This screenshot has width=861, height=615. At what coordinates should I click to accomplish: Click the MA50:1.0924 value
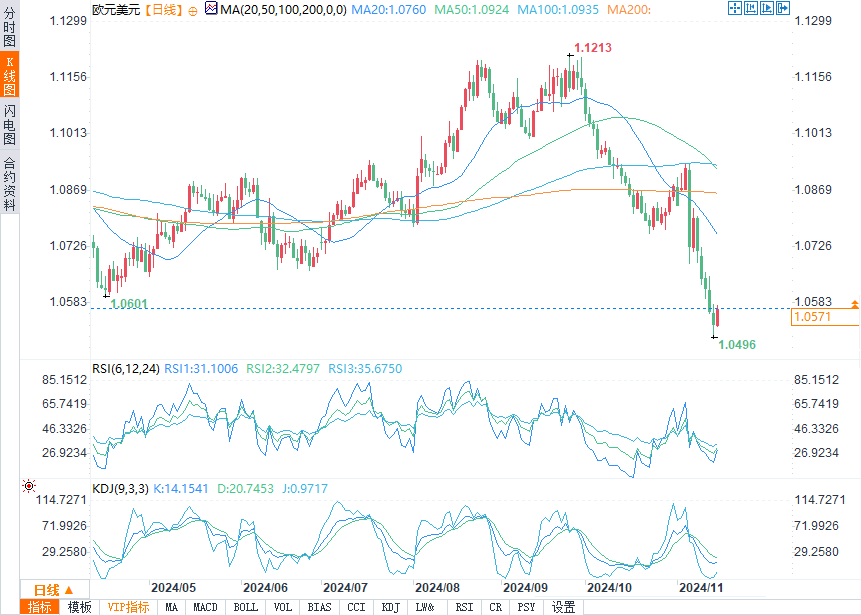pyautogui.click(x=471, y=9)
